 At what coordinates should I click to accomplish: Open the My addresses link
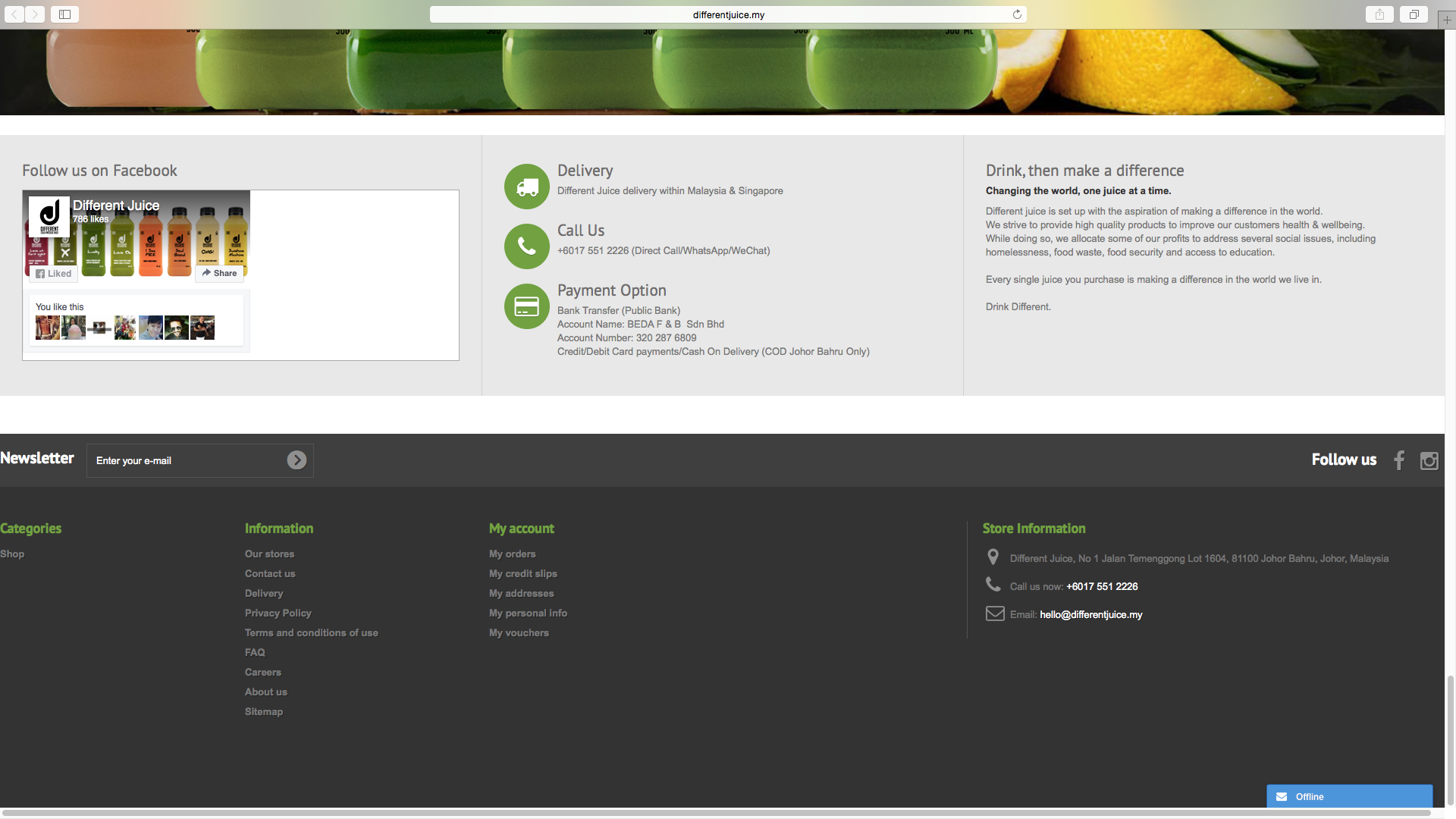coord(522,593)
